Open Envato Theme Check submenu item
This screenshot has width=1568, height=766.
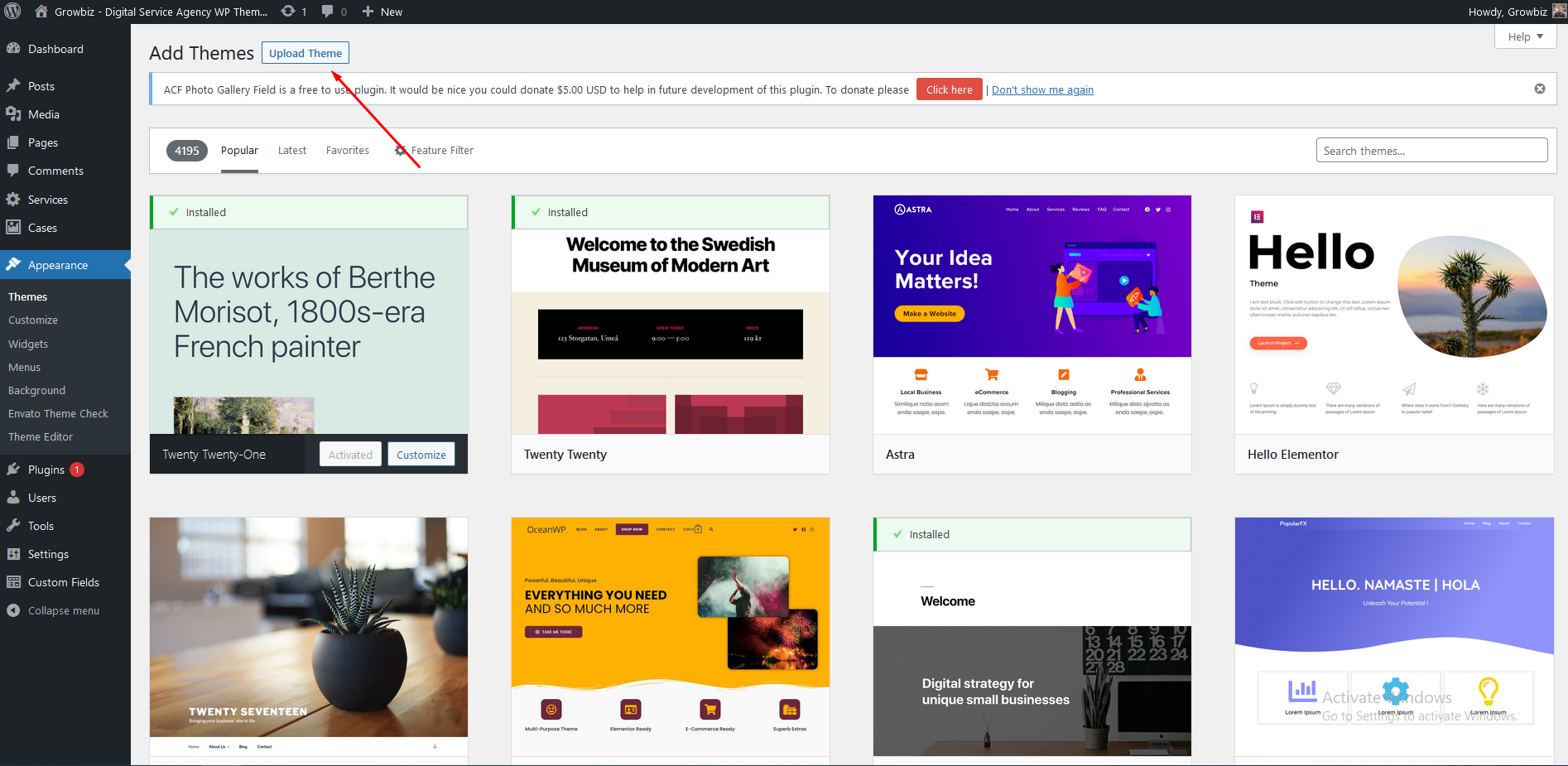click(59, 413)
